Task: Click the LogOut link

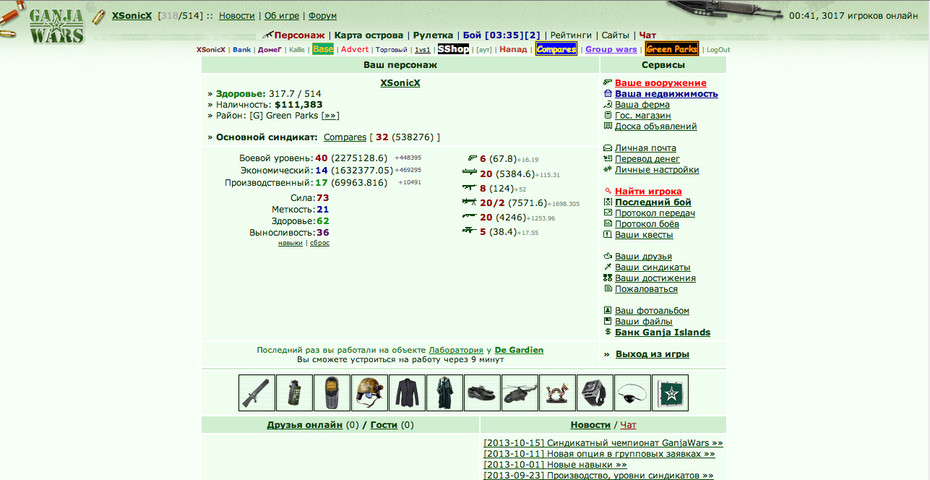Action: coord(718,50)
